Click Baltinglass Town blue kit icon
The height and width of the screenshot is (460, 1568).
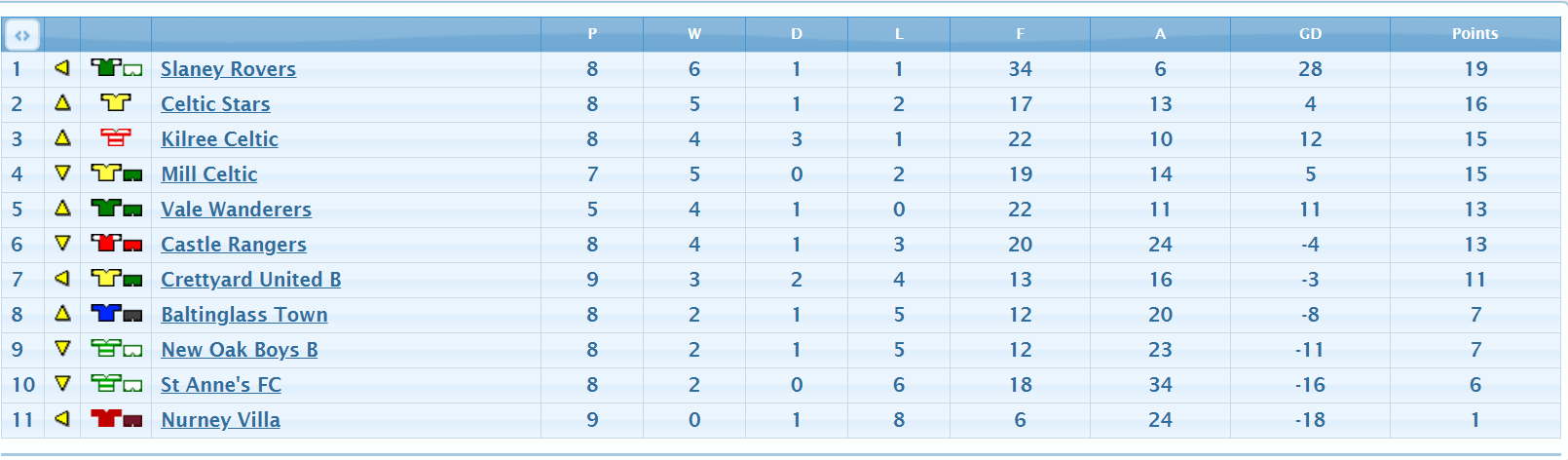click(x=116, y=314)
